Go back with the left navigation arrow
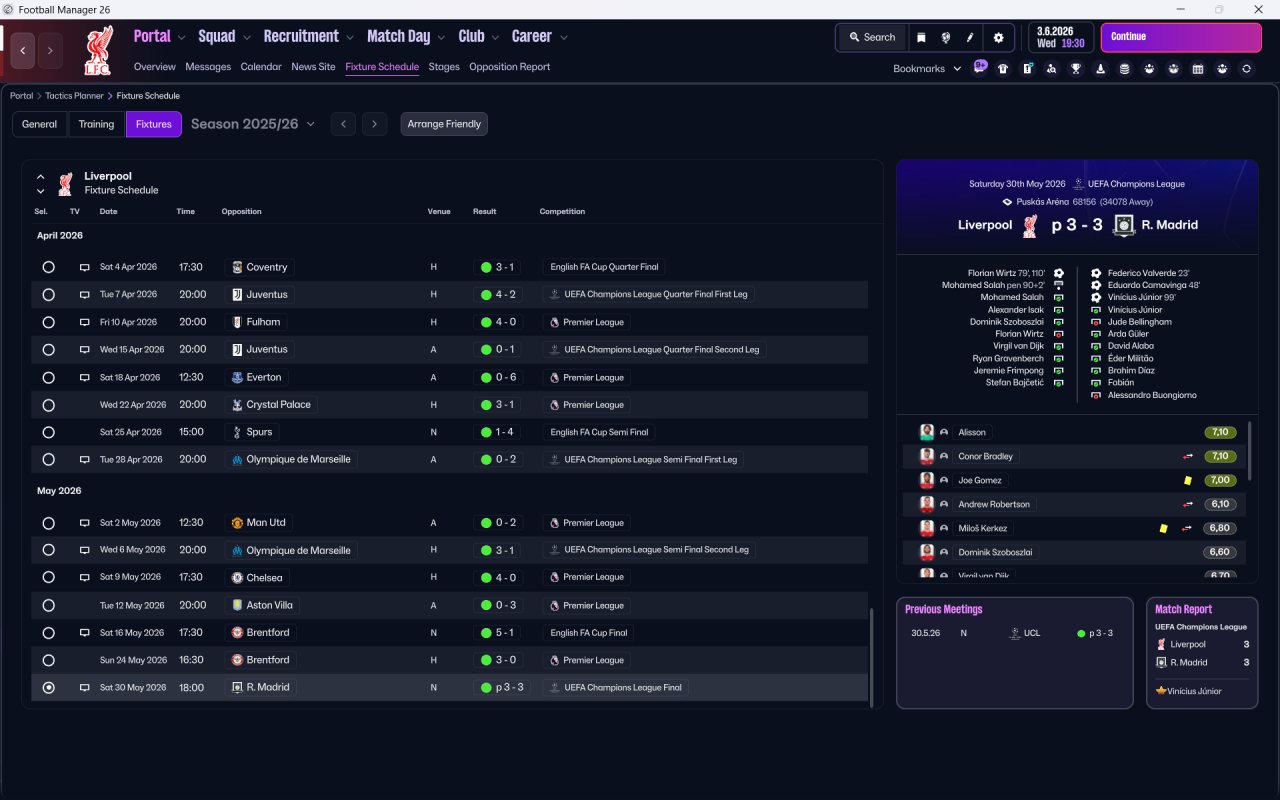1280x800 pixels. pos(23,50)
